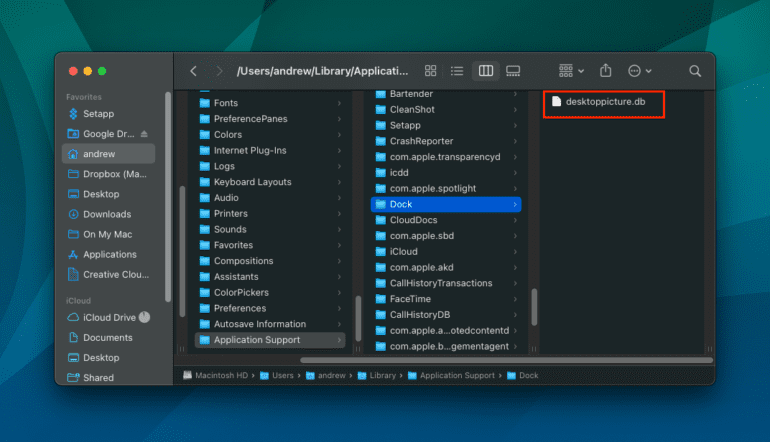The width and height of the screenshot is (770, 442).
Task: Click the horizontal scrollbar below the columns
Action: (x=500, y=359)
